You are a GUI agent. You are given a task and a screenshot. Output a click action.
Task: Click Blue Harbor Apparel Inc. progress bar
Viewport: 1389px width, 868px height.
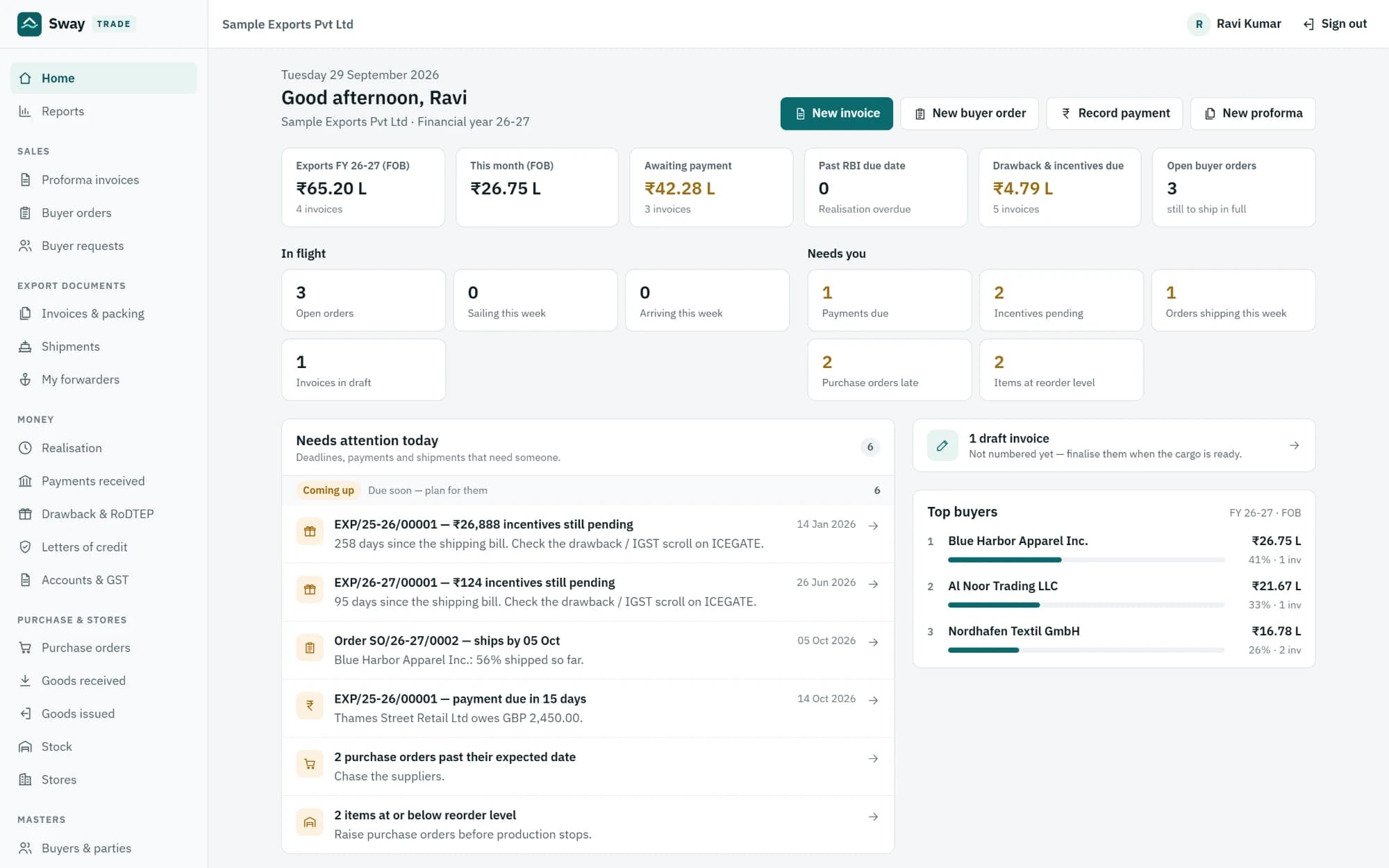pos(1086,560)
